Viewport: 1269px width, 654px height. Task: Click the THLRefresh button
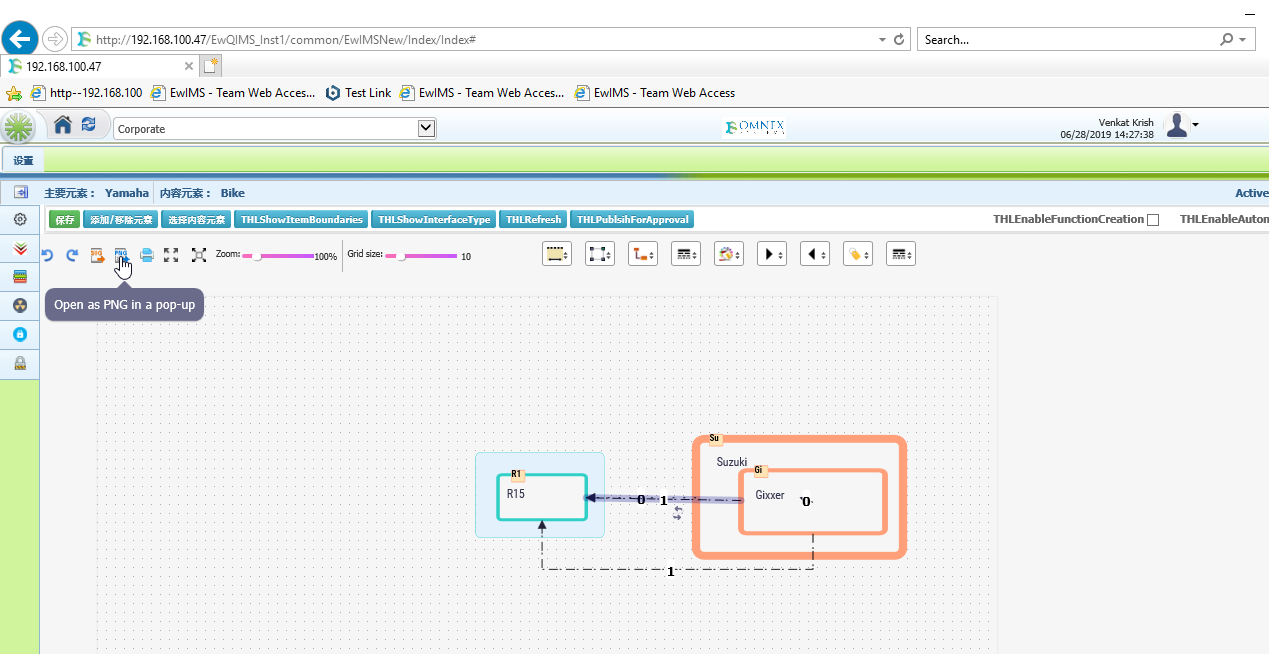(x=533, y=219)
